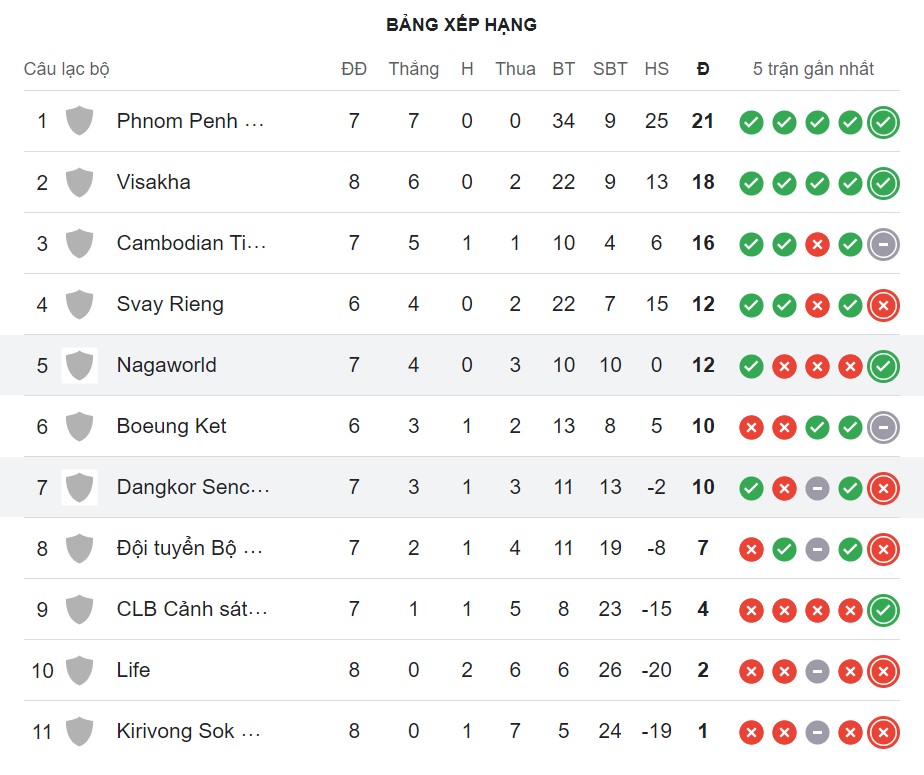Click Dangkor Senchey's gray draw form icon
The width and height of the screenshot is (924, 775).
point(817,487)
